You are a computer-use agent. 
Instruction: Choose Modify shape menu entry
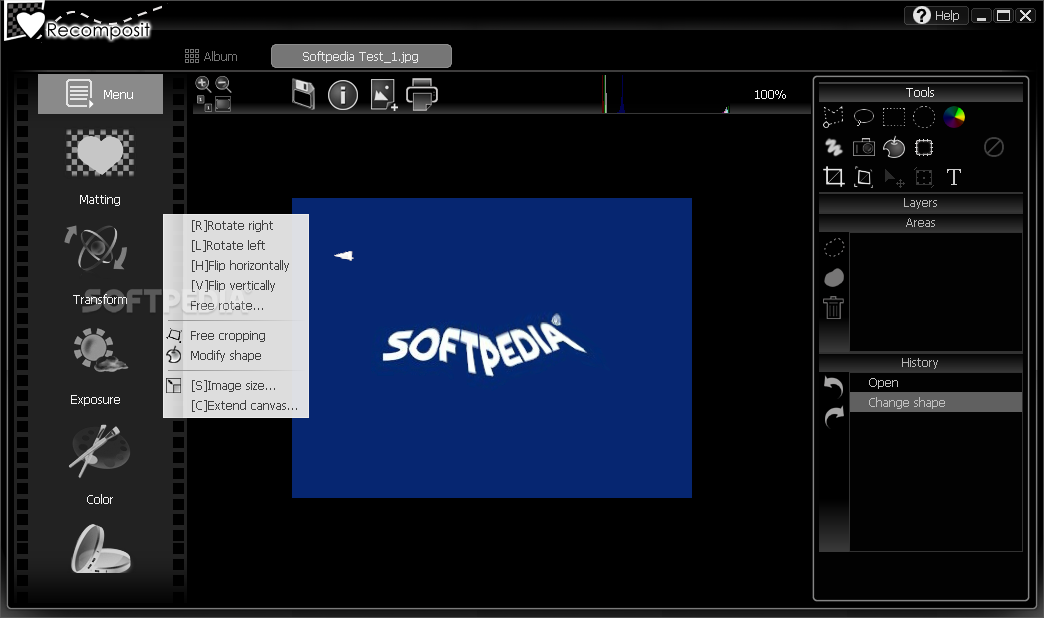(x=236, y=356)
